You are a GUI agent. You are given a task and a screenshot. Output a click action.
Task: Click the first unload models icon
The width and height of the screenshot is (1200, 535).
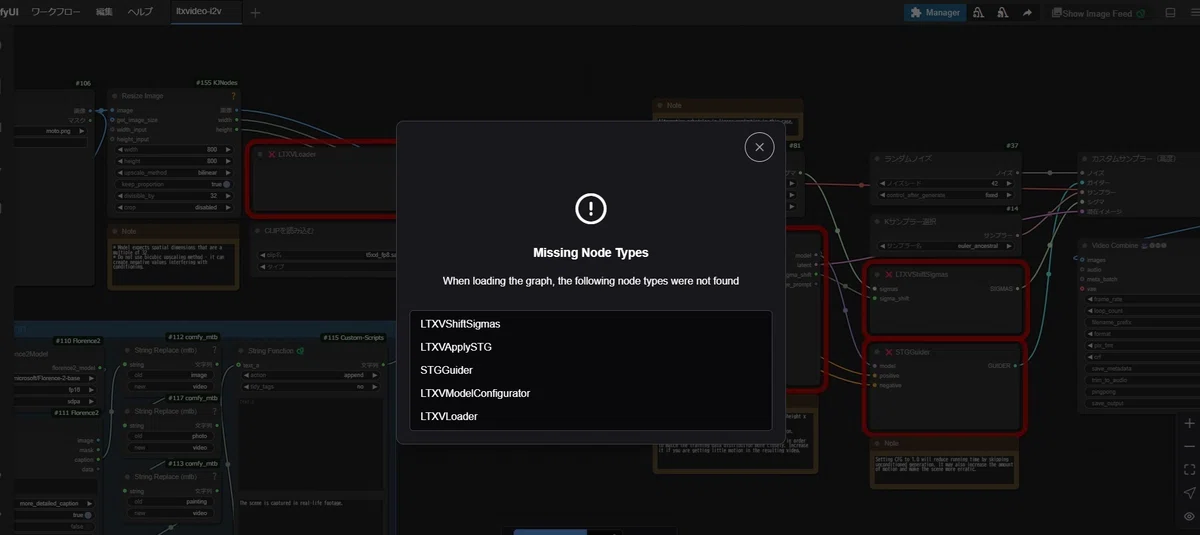point(977,13)
